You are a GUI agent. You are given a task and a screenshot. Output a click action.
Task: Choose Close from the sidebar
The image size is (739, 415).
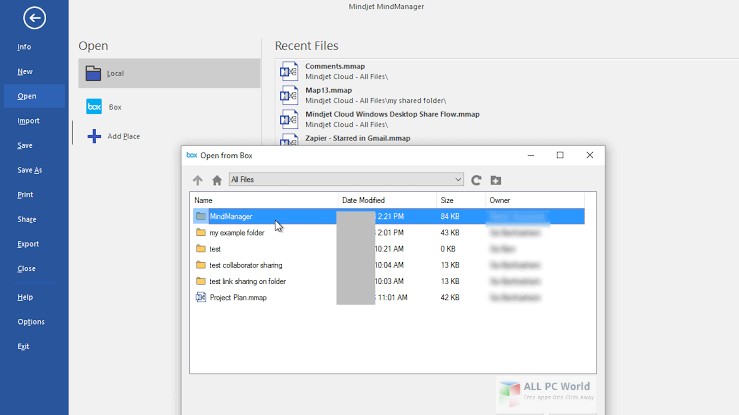pyautogui.click(x=26, y=269)
